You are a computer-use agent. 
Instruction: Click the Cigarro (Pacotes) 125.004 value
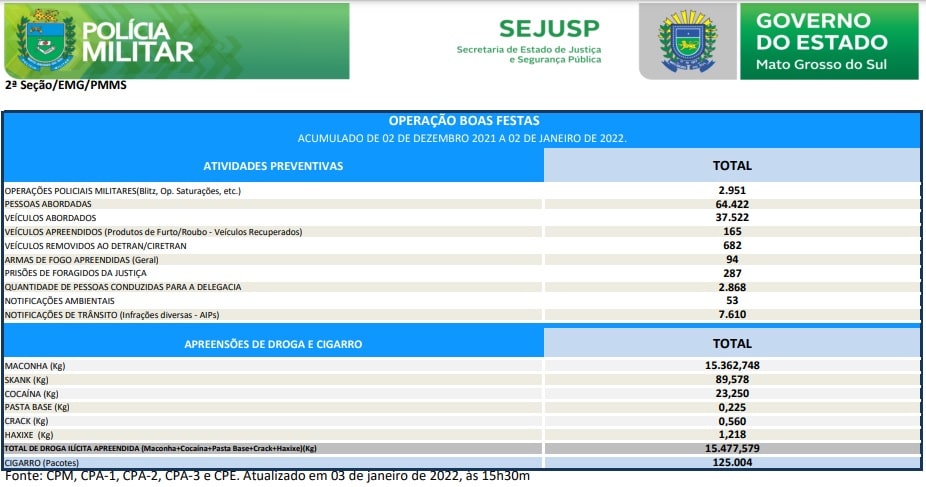point(731,462)
